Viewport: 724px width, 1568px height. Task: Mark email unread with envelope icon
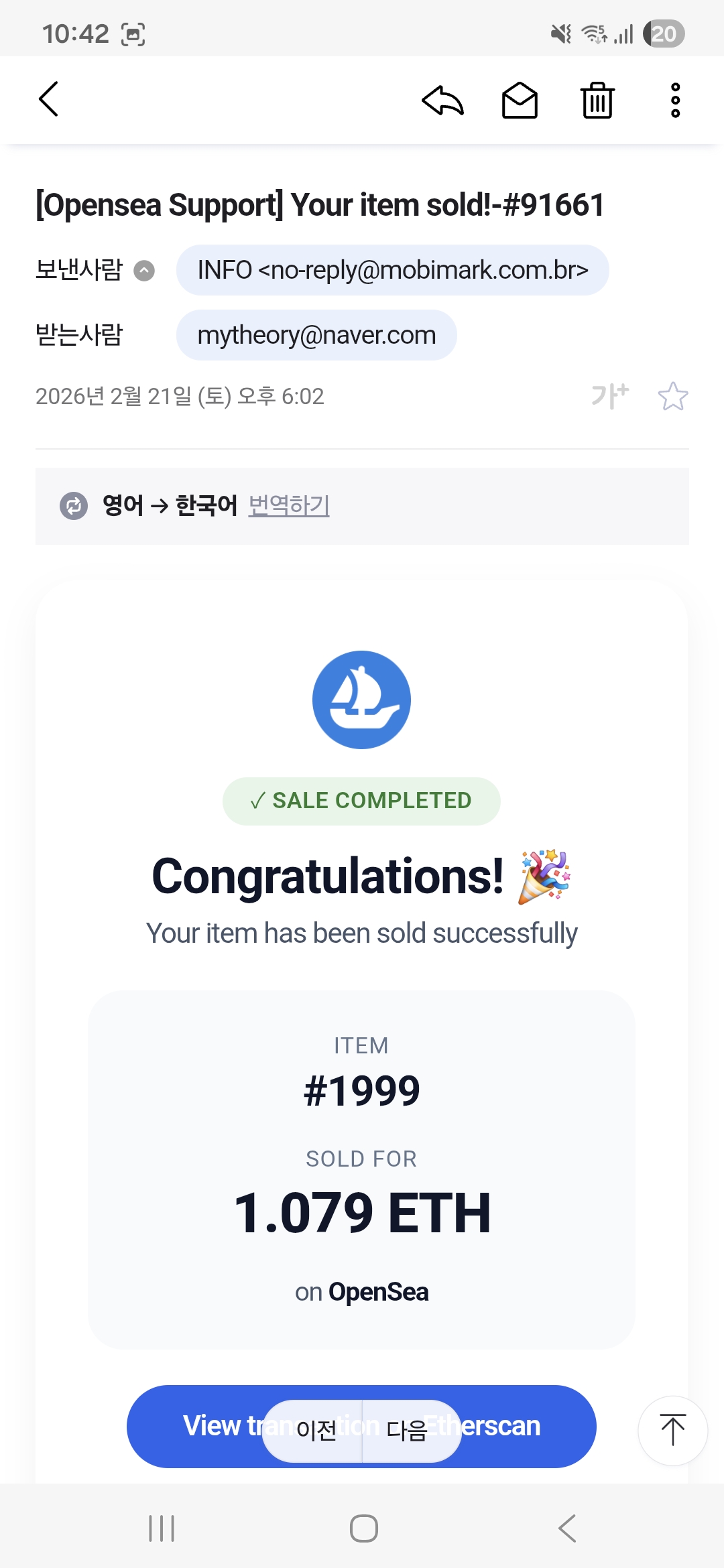point(520,101)
